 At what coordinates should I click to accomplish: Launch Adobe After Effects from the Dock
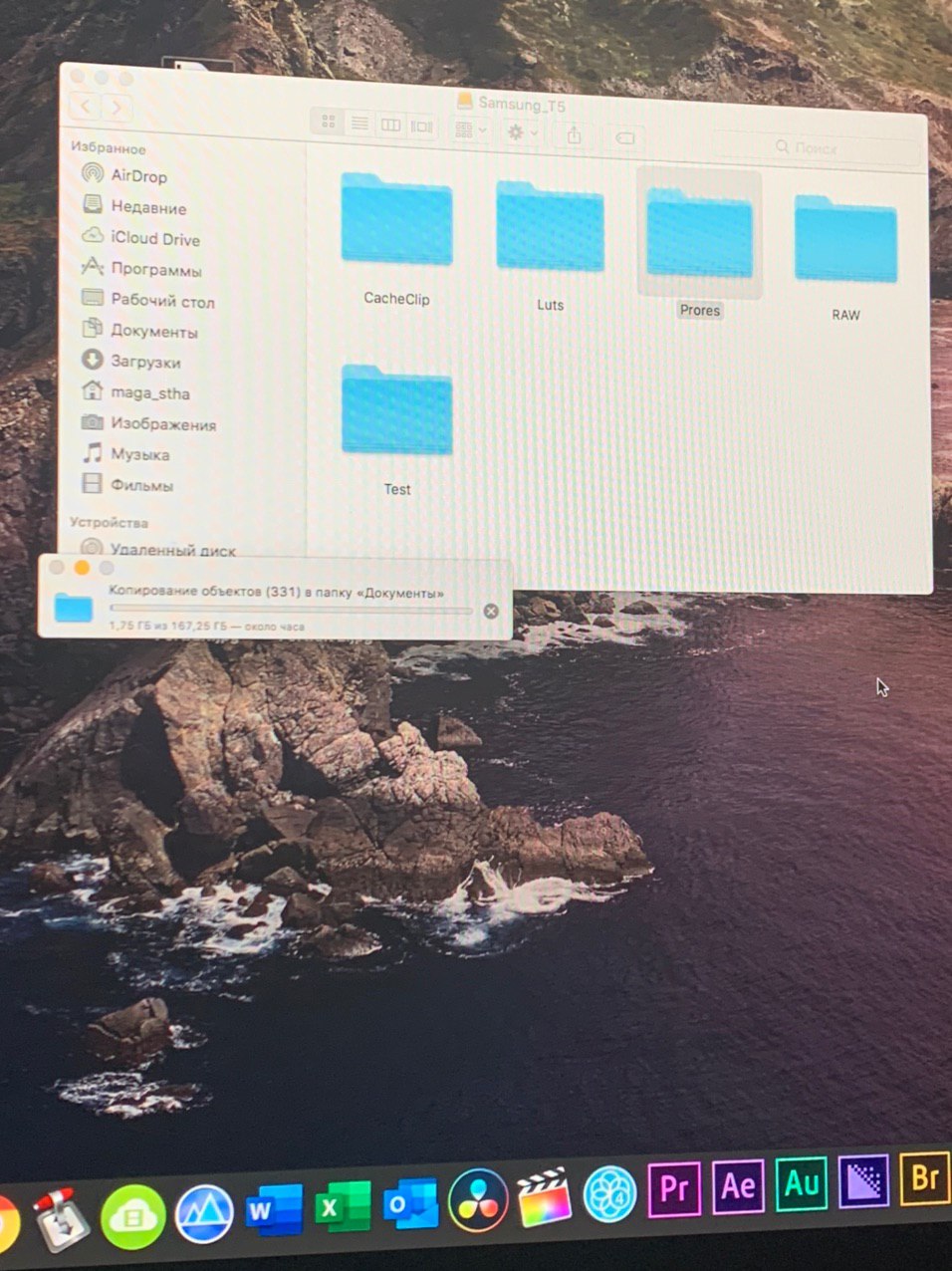pyautogui.click(x=738, y=1185)
